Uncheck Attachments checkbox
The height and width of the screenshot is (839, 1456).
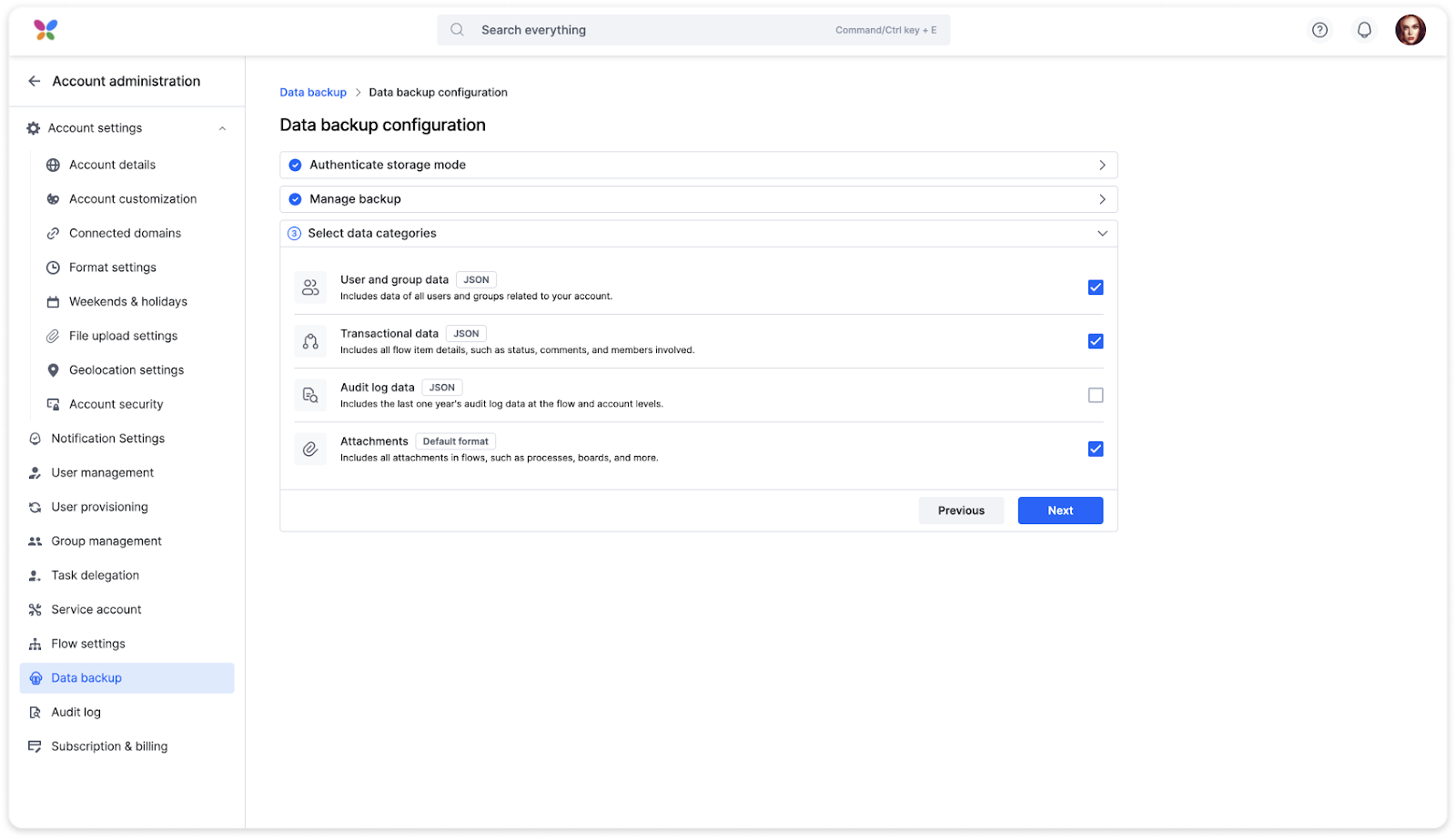pyautogui.click(x=1096, y=449)
